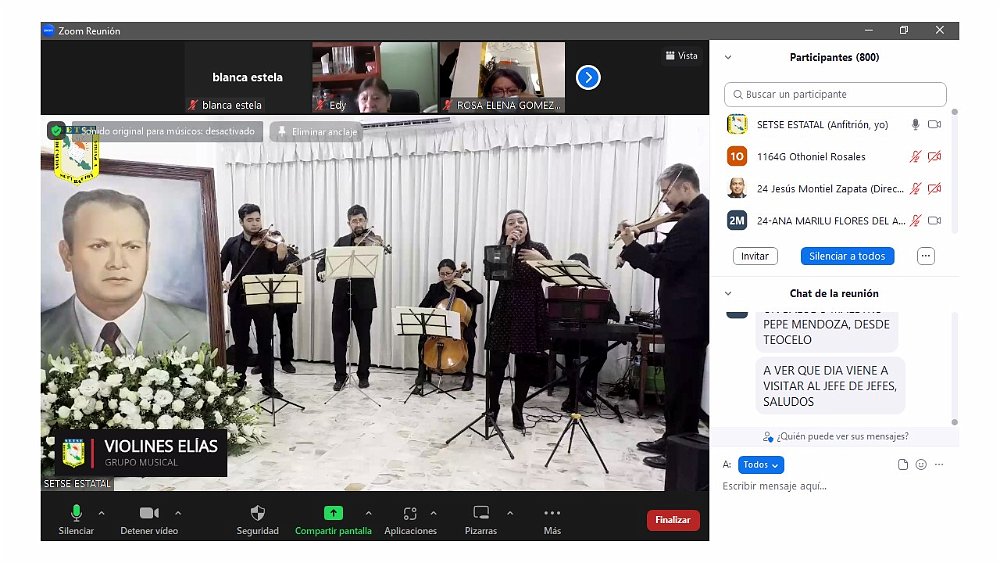Toggle Detener vídeo camera button
1000x563 pixels.
click(149, 513)
